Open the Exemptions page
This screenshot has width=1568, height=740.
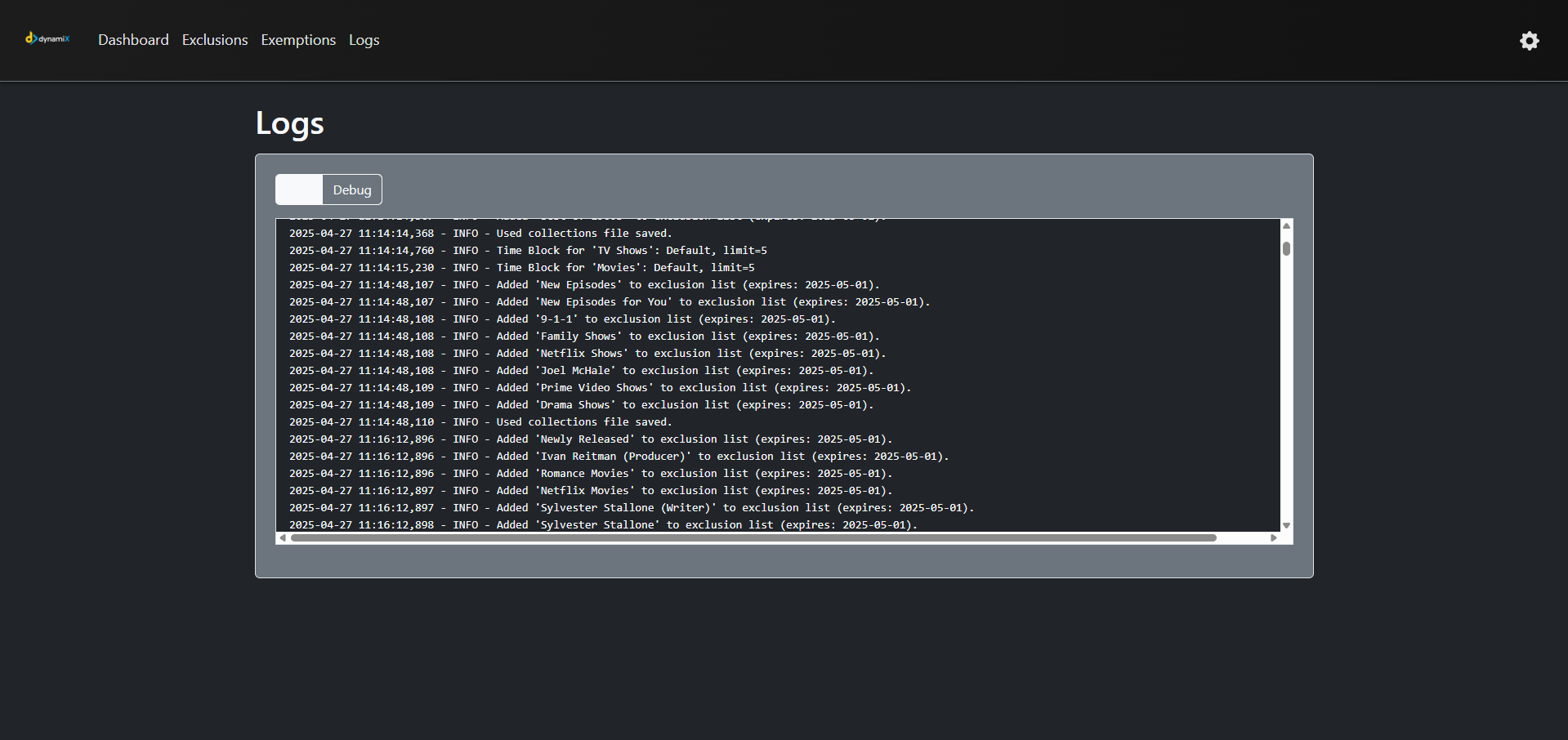click(x=298, y=40)
